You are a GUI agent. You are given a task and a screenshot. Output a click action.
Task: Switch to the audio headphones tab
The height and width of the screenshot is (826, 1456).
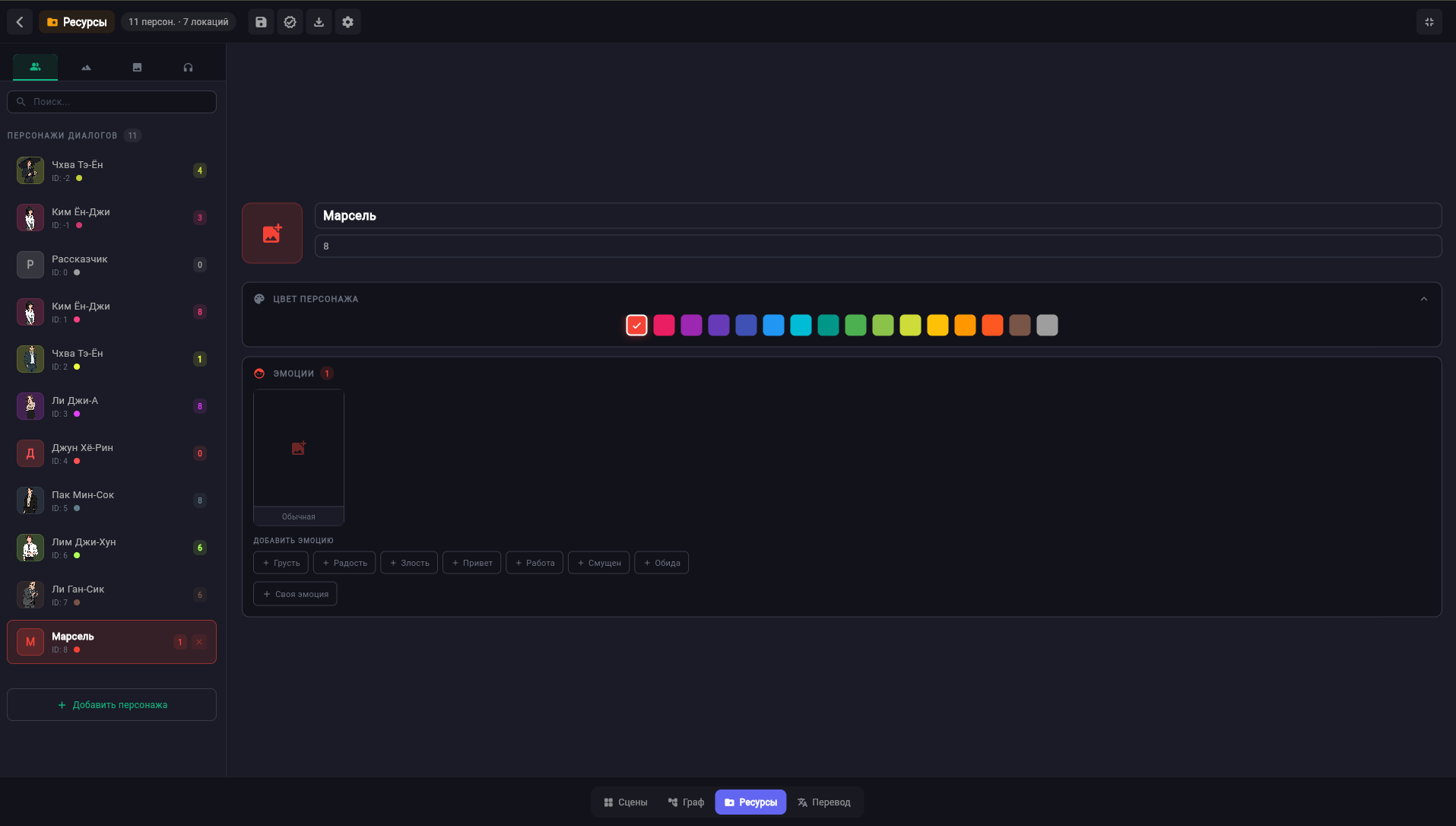click(x=188, y=68)
